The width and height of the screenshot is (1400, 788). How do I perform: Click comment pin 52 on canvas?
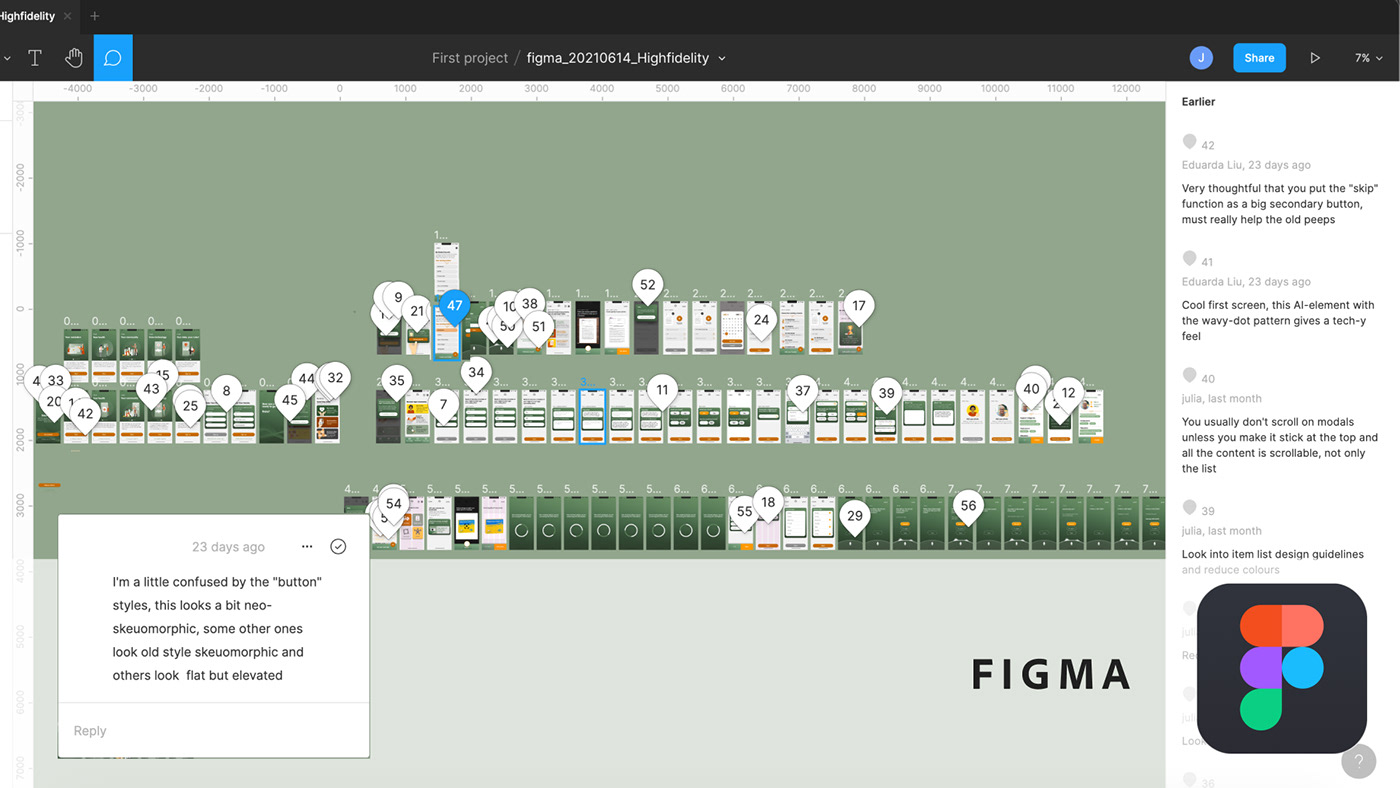point(648,286)
